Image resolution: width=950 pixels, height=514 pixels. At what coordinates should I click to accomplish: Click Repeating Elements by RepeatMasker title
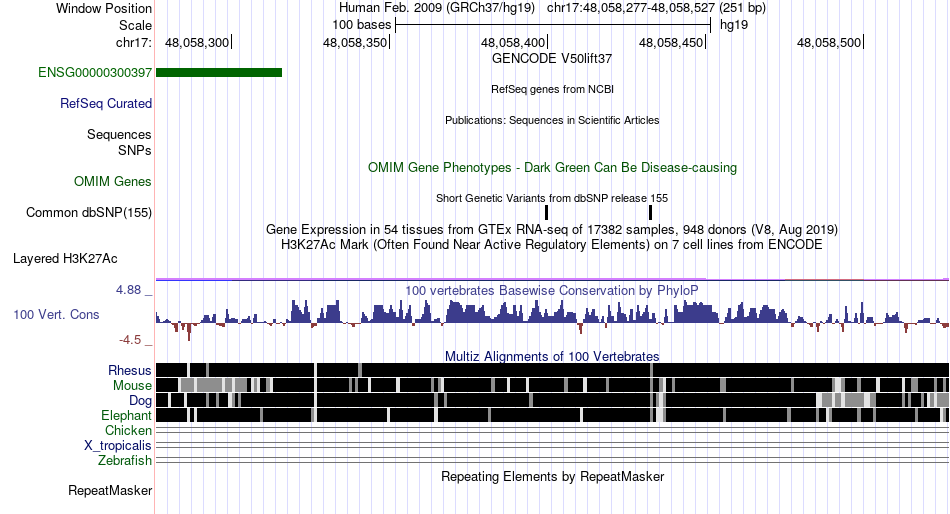(x=552, y=476)
